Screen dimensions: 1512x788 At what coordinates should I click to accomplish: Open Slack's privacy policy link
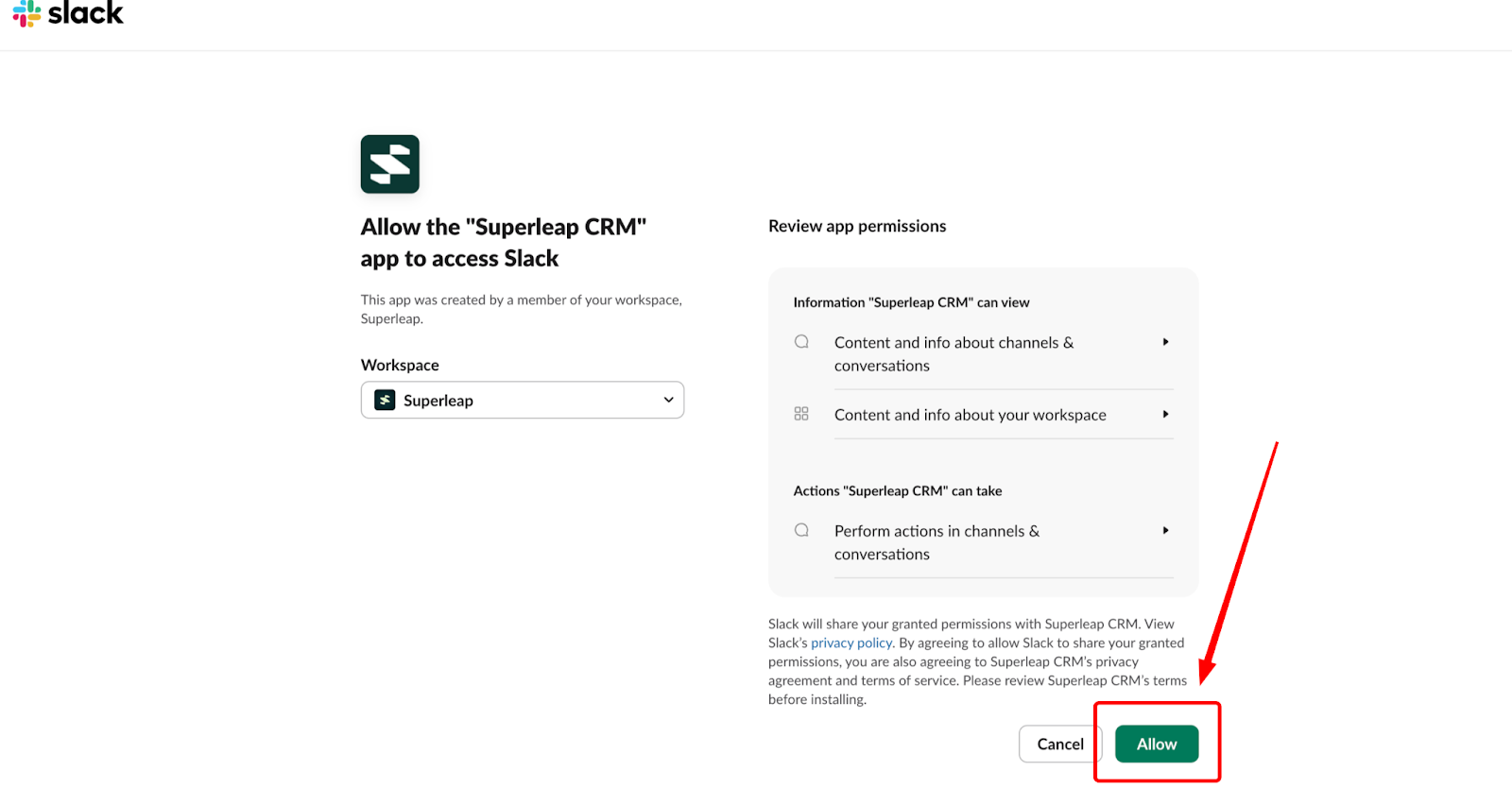pos(850,642)
